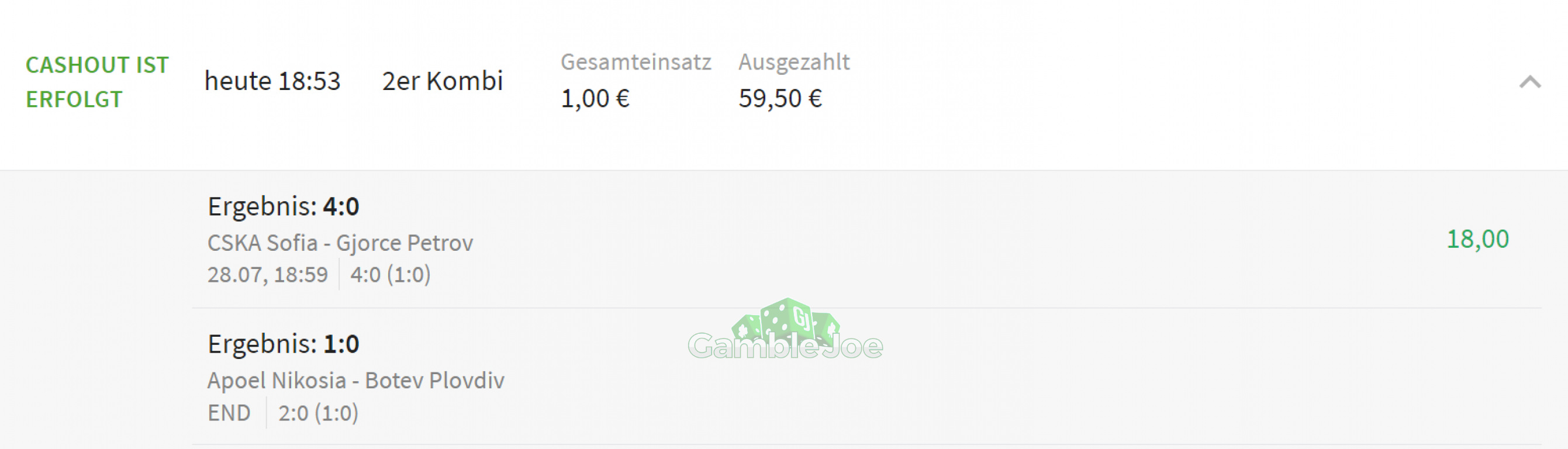Open CSKA Sofia - Gjorce Petrov match
The height and width of the screenshot is (449, 1568).
point(340,243)
